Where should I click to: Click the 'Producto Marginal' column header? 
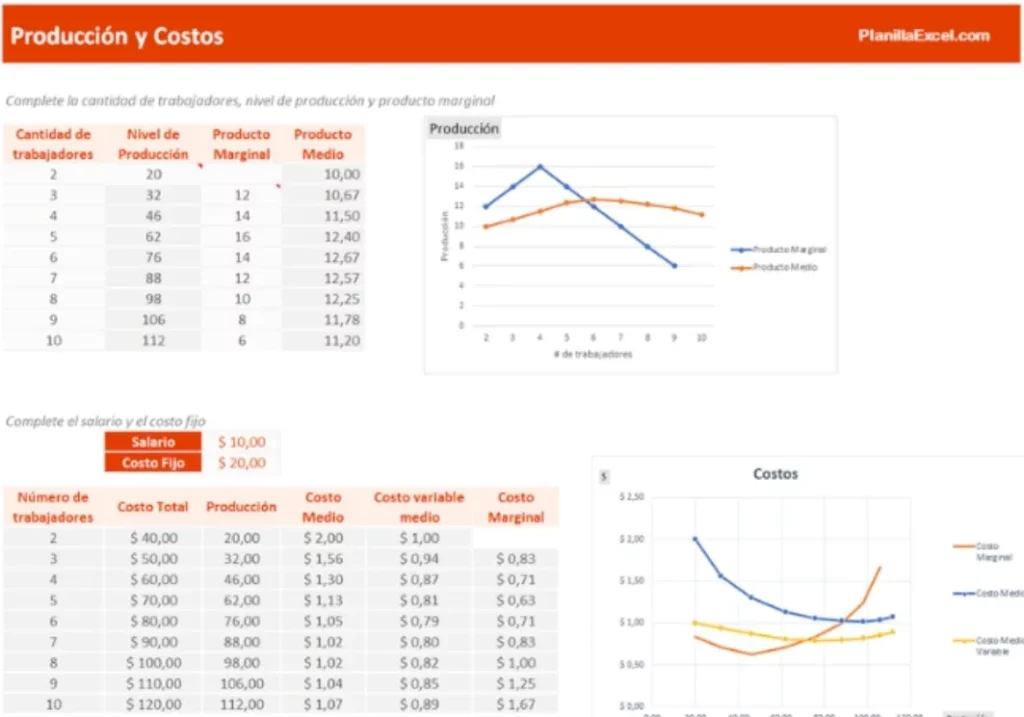242,144
